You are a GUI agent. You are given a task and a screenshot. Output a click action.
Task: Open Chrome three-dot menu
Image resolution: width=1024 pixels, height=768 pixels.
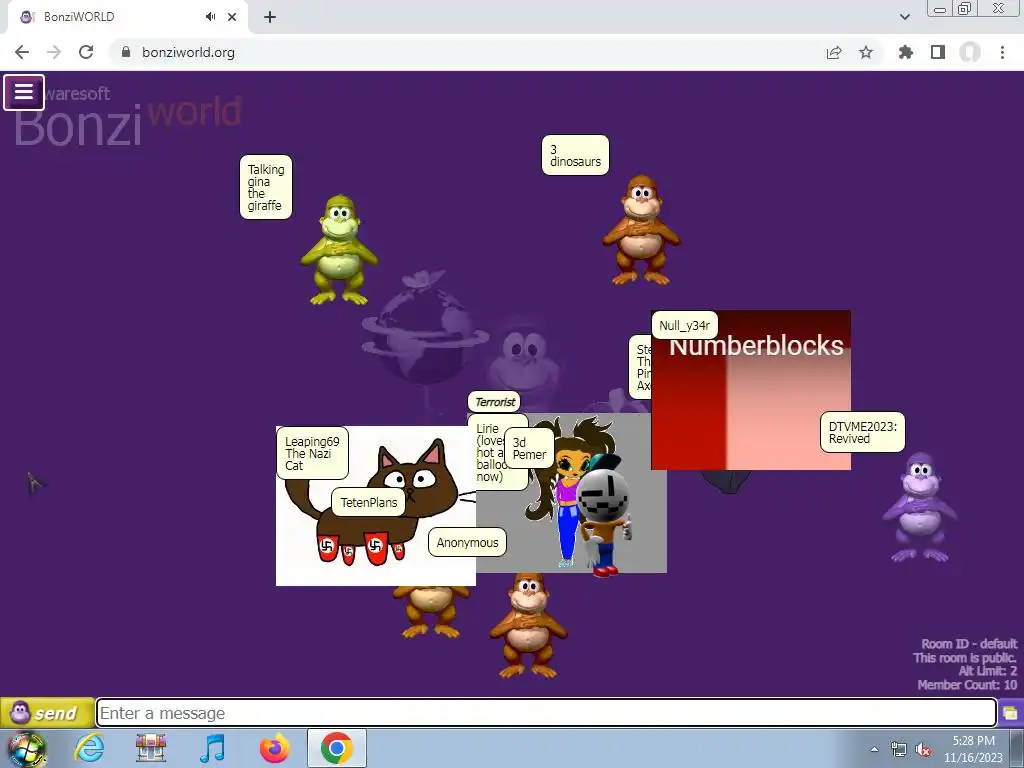tap(1002, 52)
